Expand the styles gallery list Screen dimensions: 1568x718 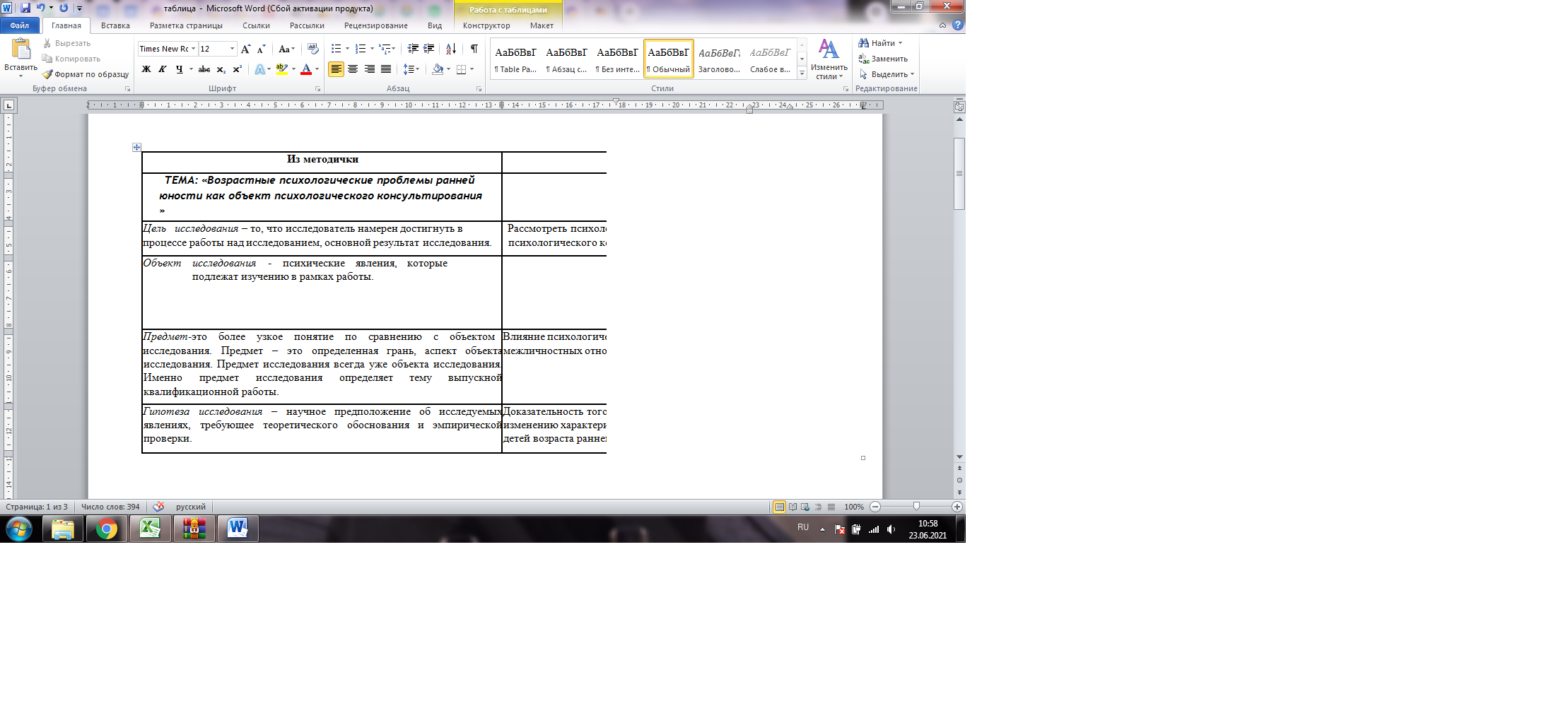802,73
